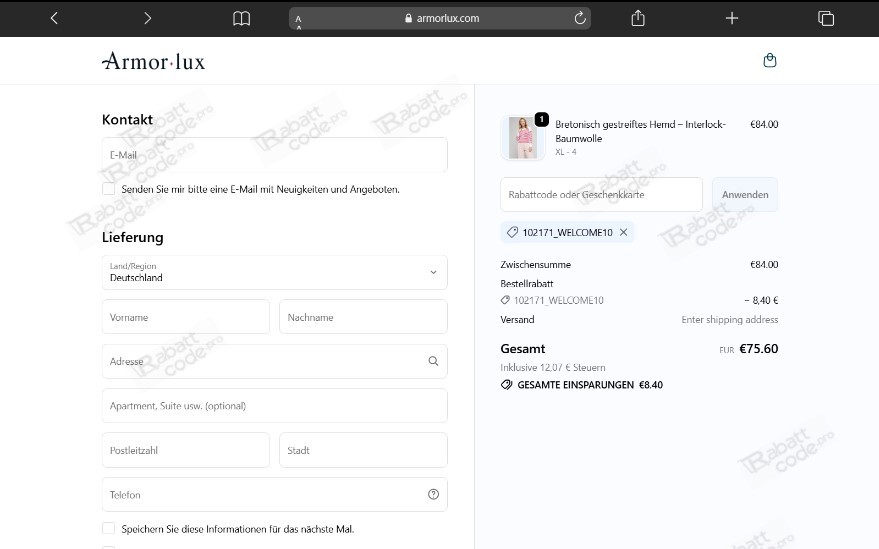
Task: Click the Adresse field
Action: coord(275,361)
